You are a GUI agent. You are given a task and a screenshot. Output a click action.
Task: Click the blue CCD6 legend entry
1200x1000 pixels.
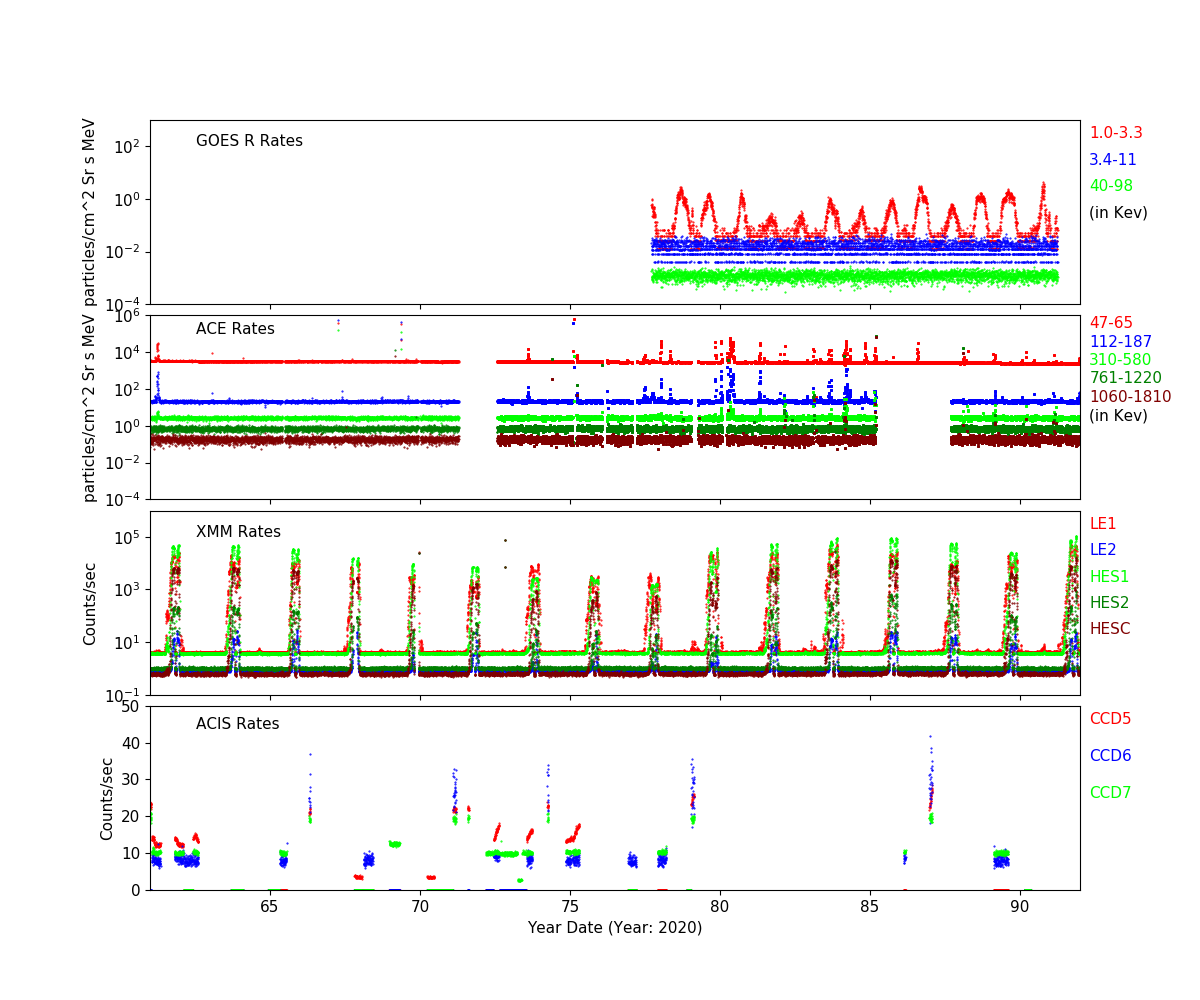click(x=1110, y=756)
